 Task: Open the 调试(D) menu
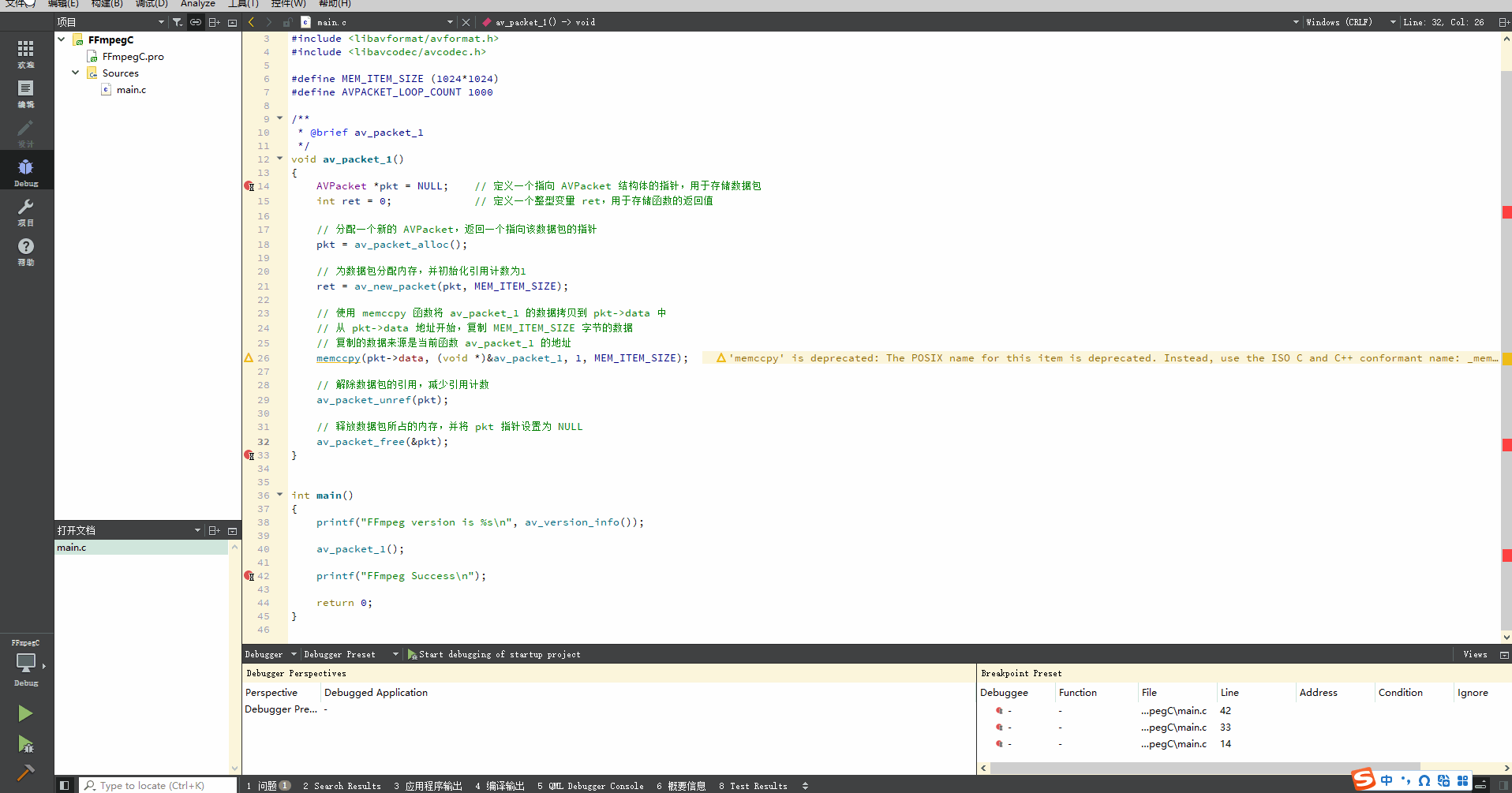[152, 4]
